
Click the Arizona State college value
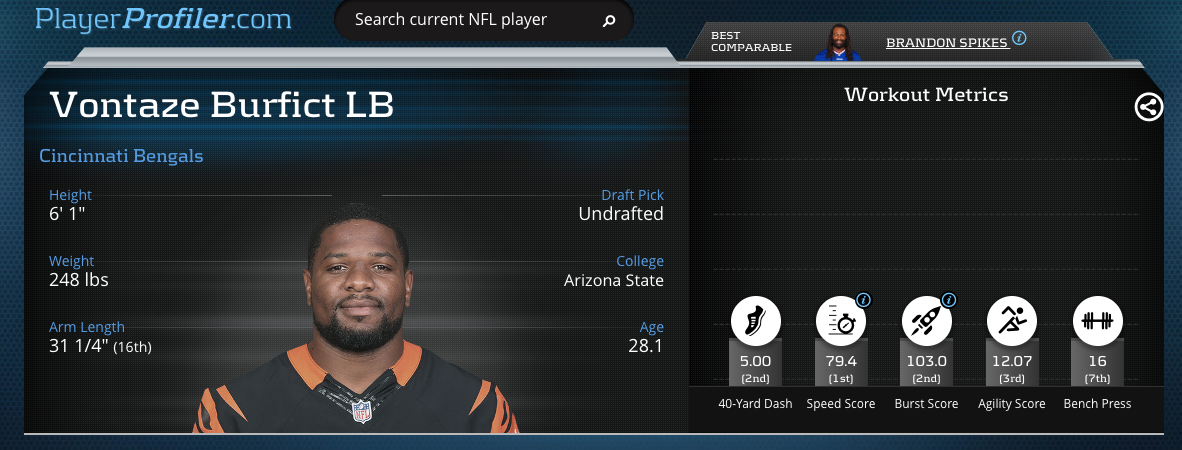(x=614, y=280)
